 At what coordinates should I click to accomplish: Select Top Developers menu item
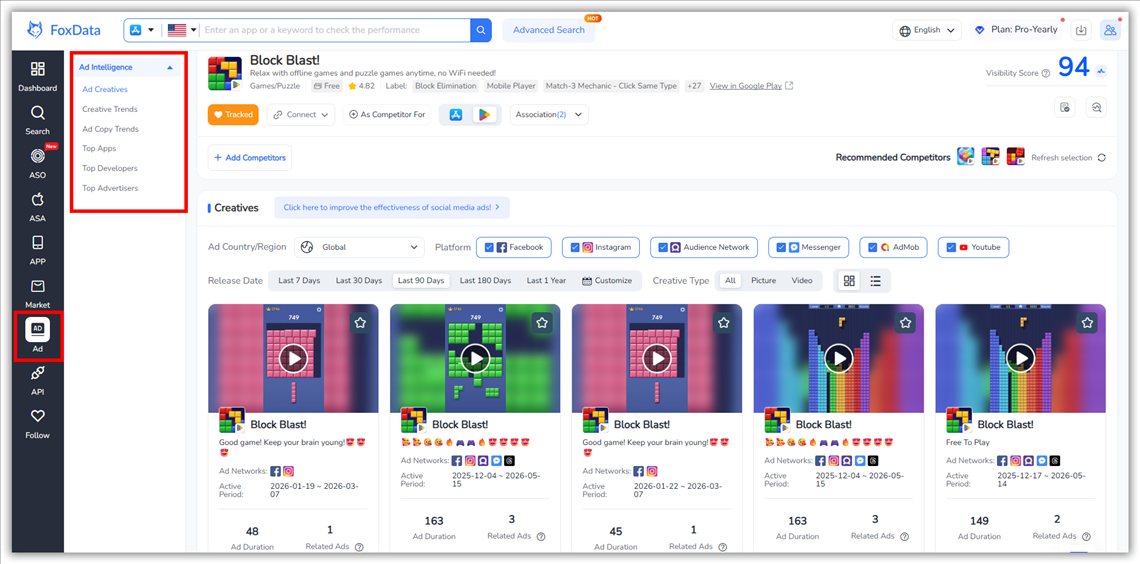click(x=110, y=168)
